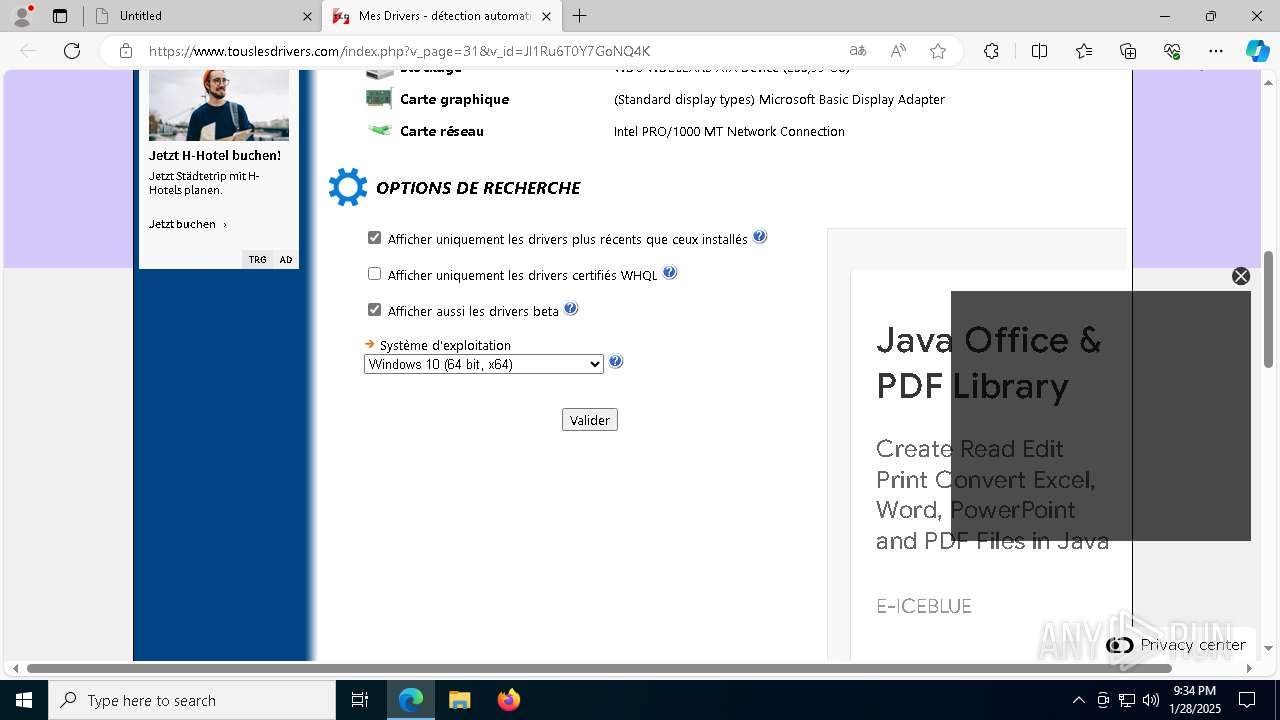
Task: Click the vertical page scrollbar thumb
Action: point(1268,308)
